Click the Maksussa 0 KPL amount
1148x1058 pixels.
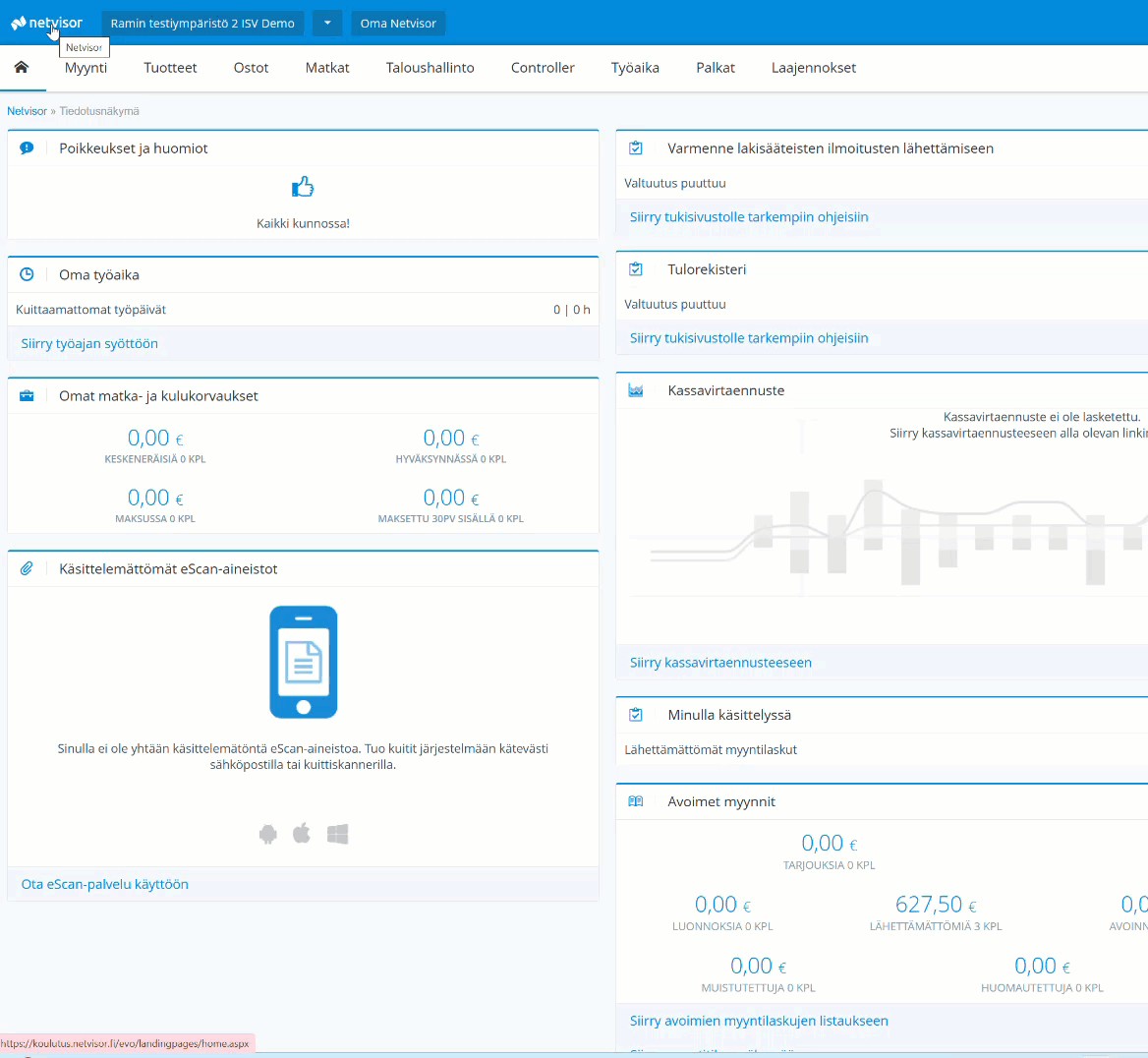(155, 499)
